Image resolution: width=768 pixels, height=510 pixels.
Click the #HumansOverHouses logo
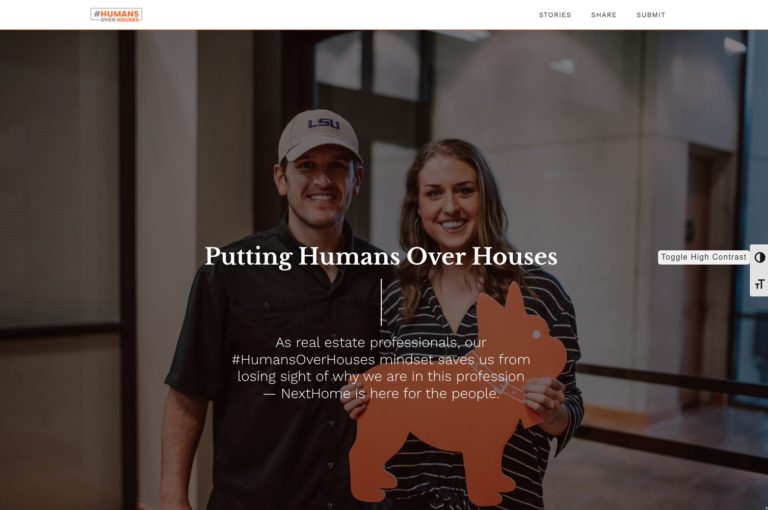[x=116, y=15]
